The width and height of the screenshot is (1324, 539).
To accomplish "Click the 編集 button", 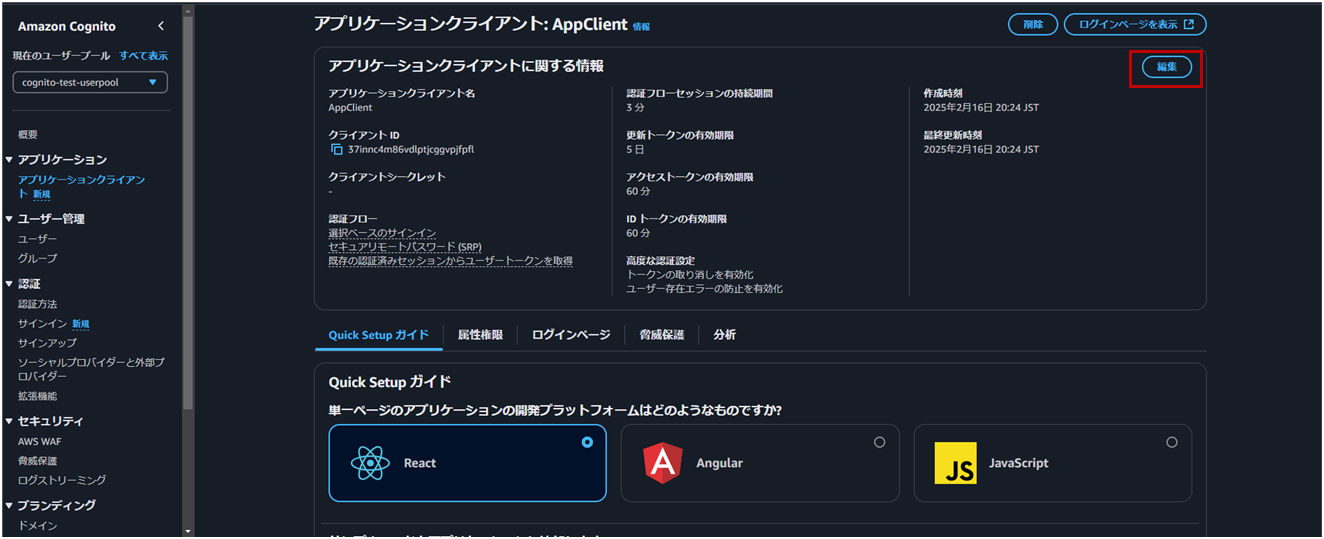I will pos(1167,67).
